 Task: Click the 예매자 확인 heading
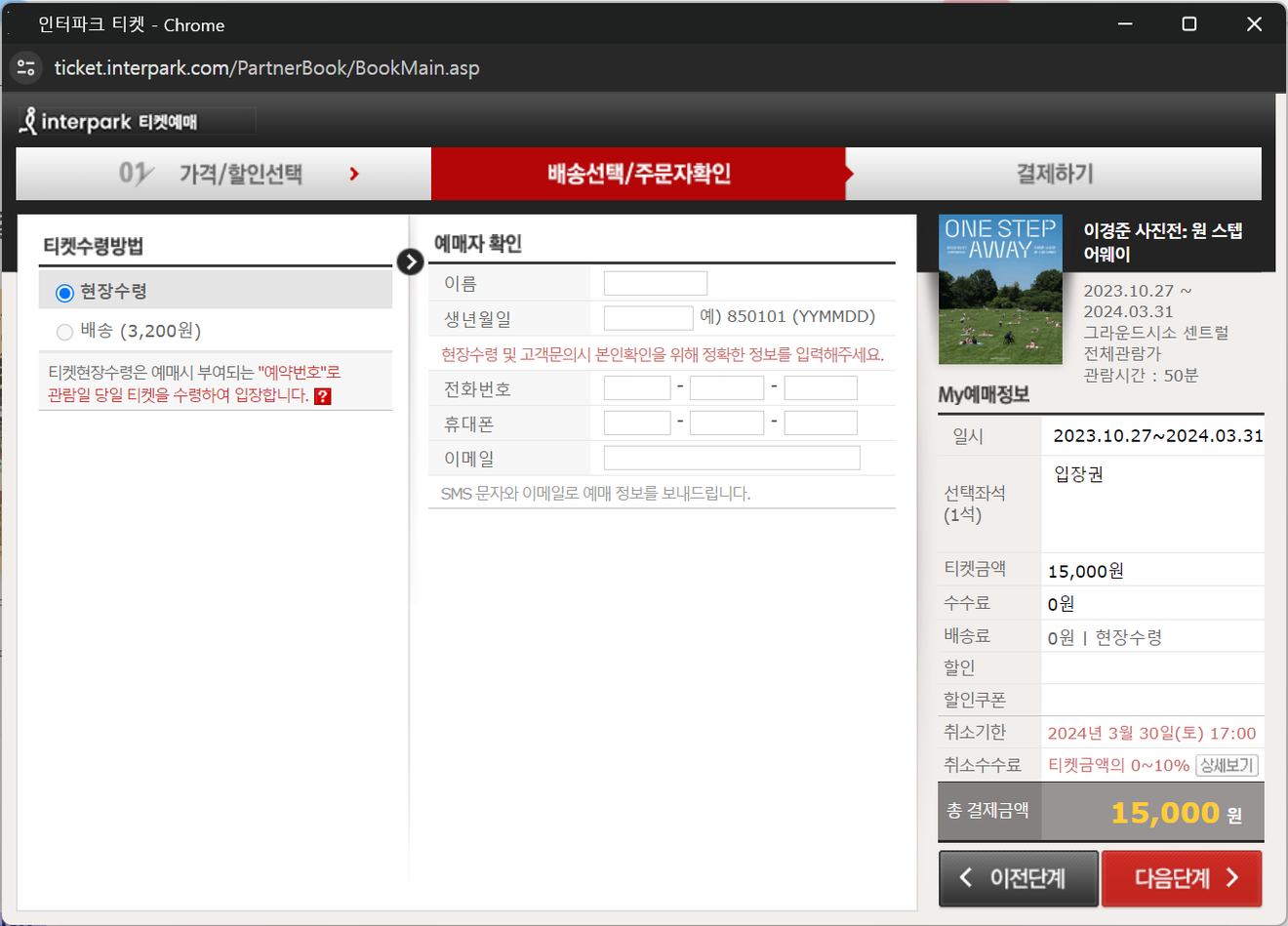(x=478, y=244)
